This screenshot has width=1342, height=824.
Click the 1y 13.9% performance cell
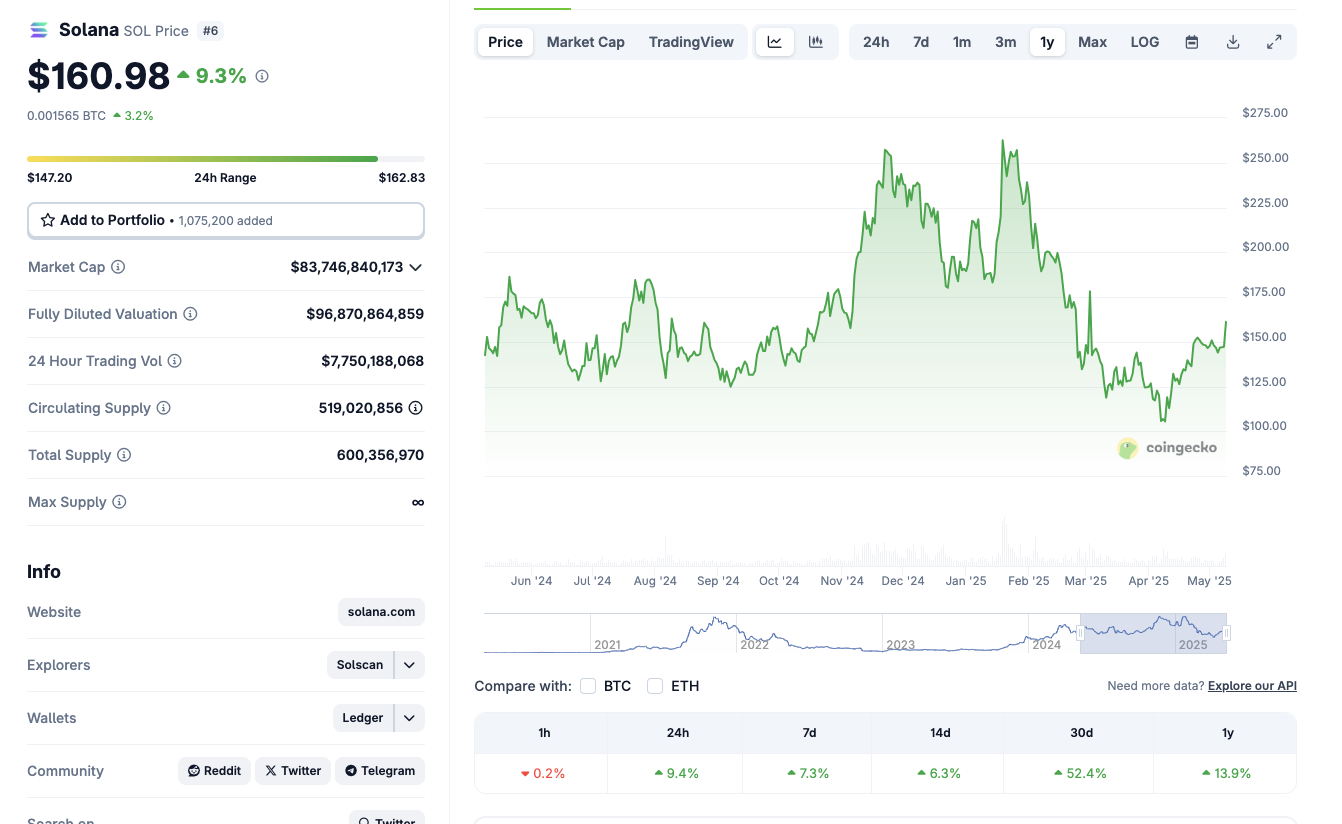1227,773
